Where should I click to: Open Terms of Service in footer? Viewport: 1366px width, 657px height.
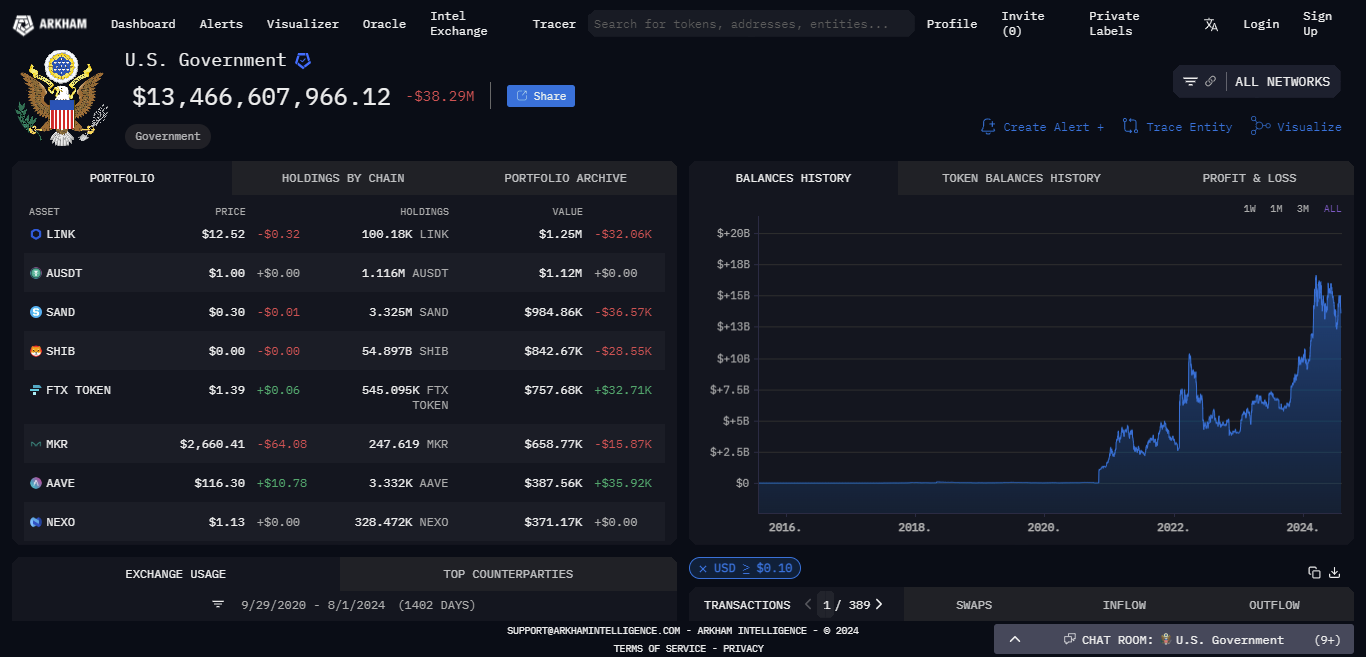(x=658, y=649)
